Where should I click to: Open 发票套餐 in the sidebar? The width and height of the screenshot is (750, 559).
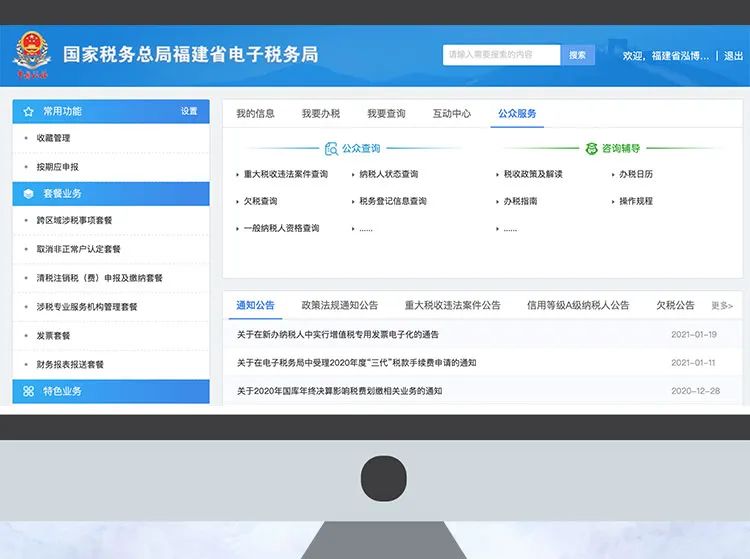pos(53,336)
